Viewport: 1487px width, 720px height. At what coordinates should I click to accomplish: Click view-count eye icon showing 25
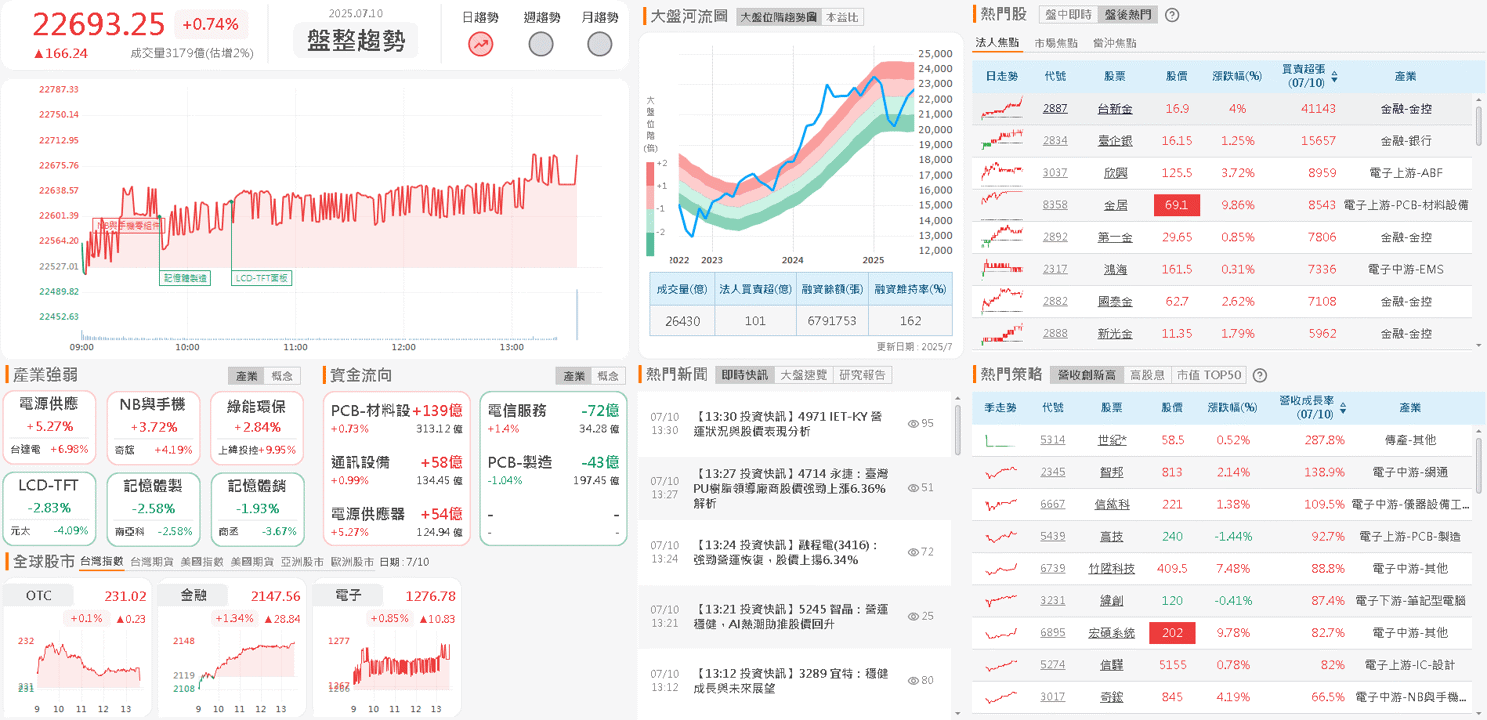(913, 616)
